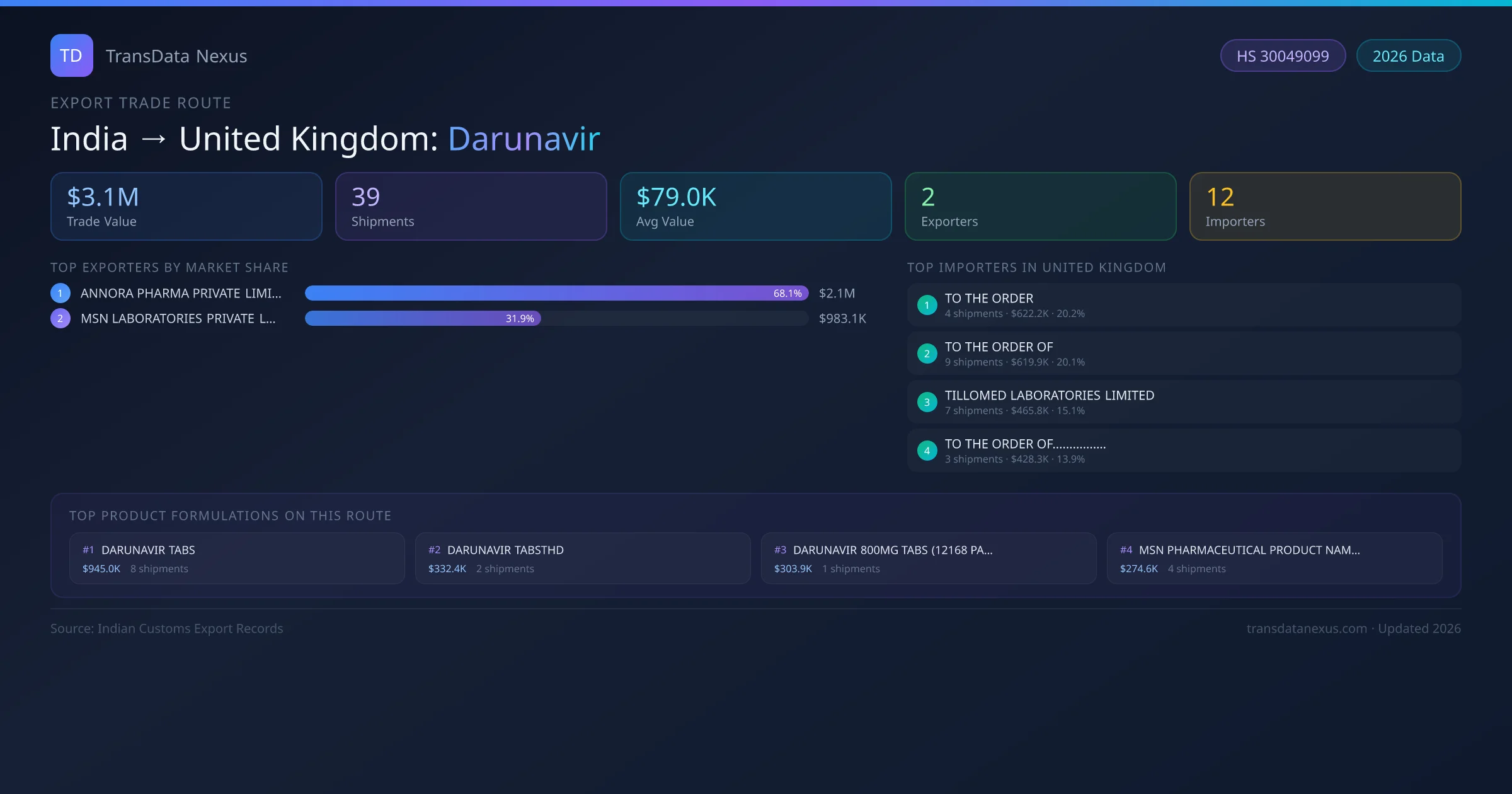Open the $79.0K Avg Value card
1512x794 pixels.
[x=755, y=207]
